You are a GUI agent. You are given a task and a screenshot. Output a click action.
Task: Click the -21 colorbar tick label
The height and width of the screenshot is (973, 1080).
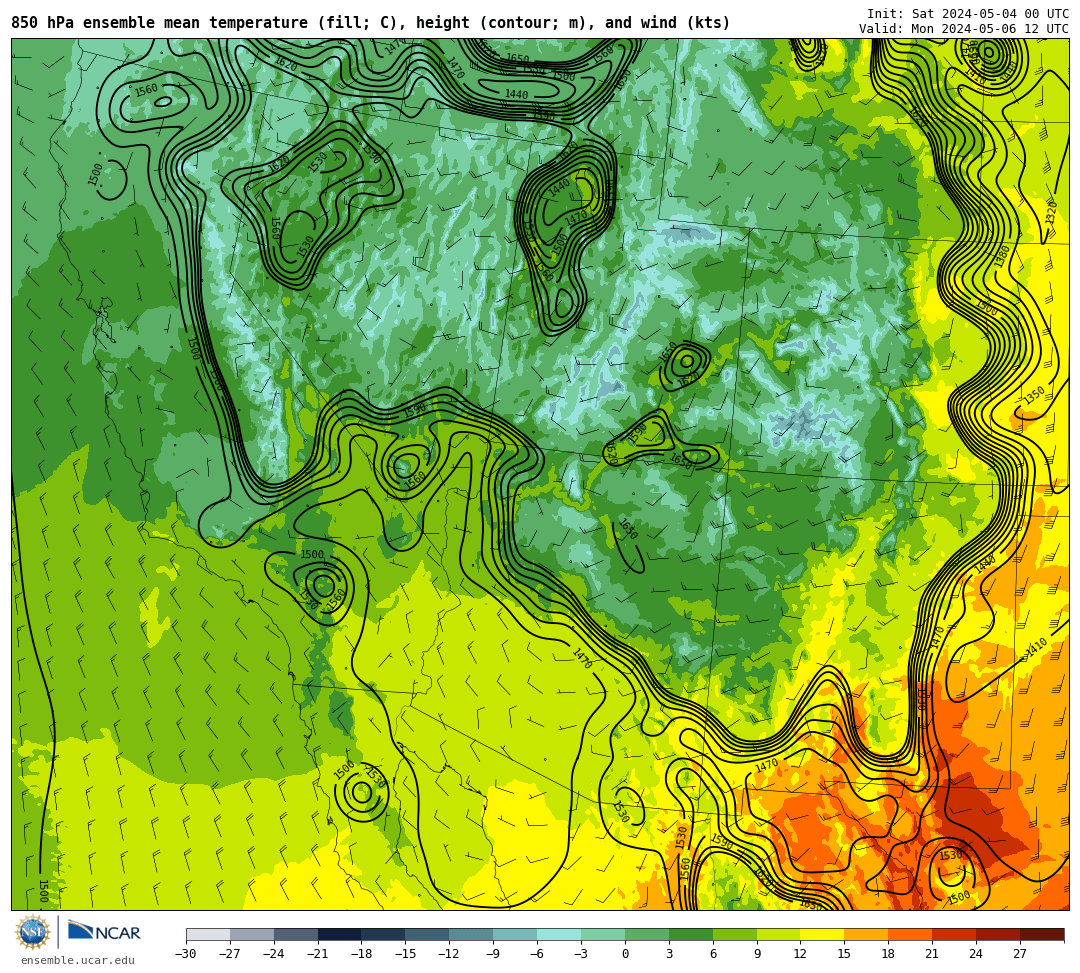[318, 954]
